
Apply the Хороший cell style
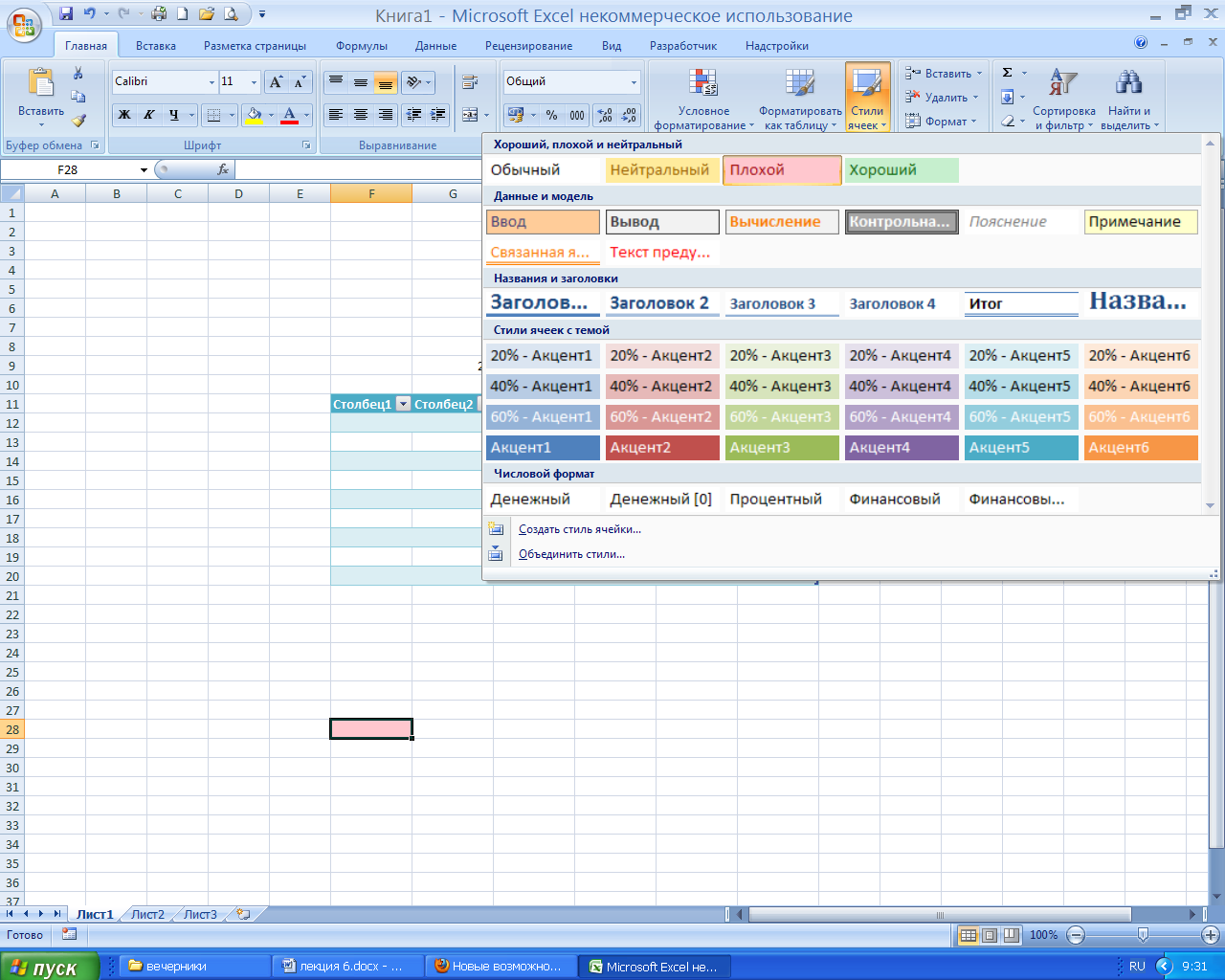pyautogui.click(x=902, y=170)
